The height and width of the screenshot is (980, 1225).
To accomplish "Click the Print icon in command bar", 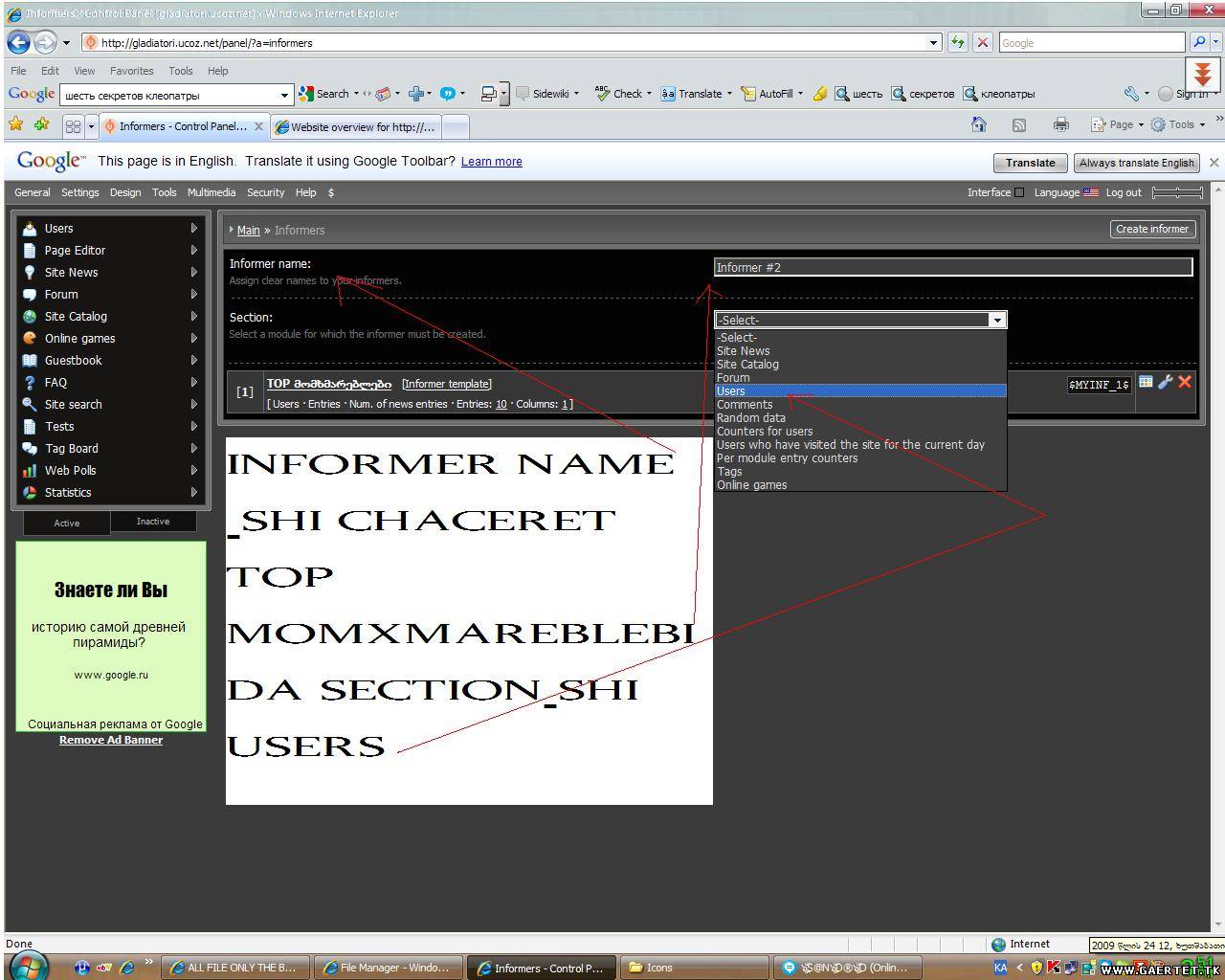I will coord(1060,124).
